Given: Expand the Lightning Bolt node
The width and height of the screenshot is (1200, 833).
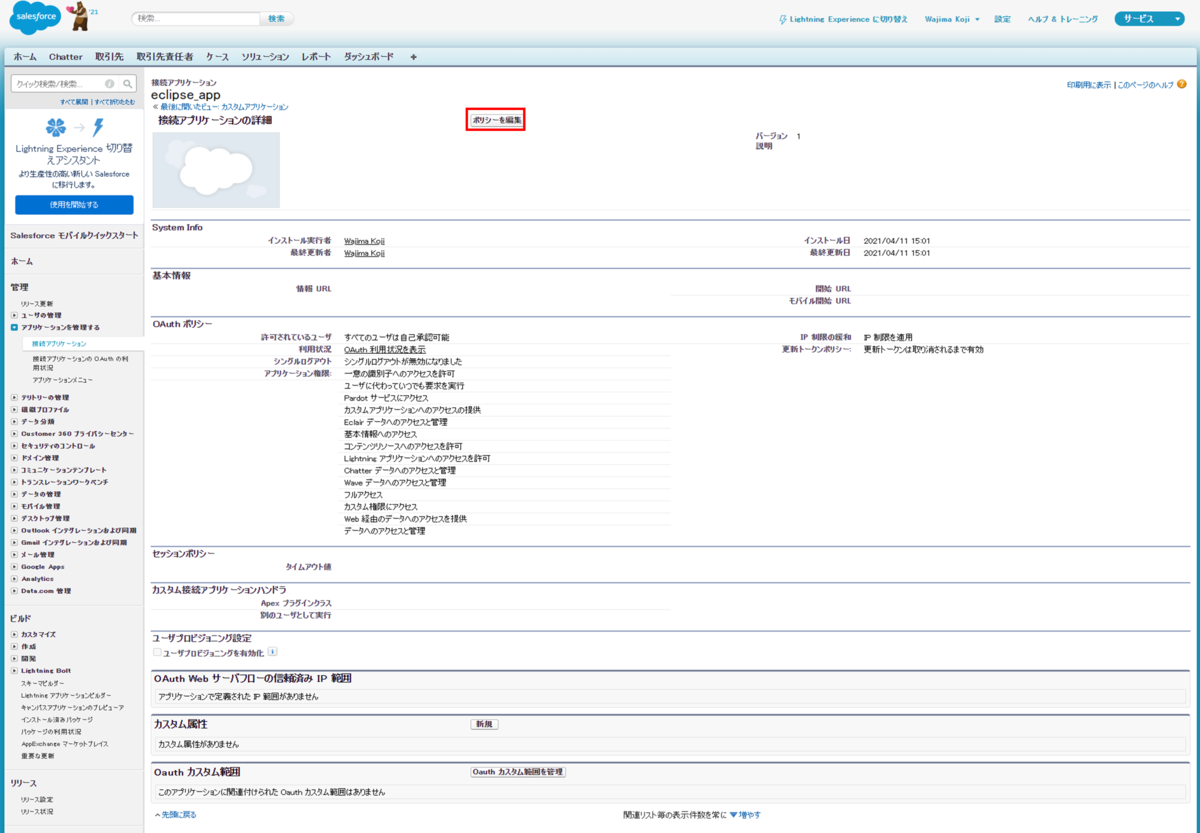Looking at the screenshot, I should [14, 670].
